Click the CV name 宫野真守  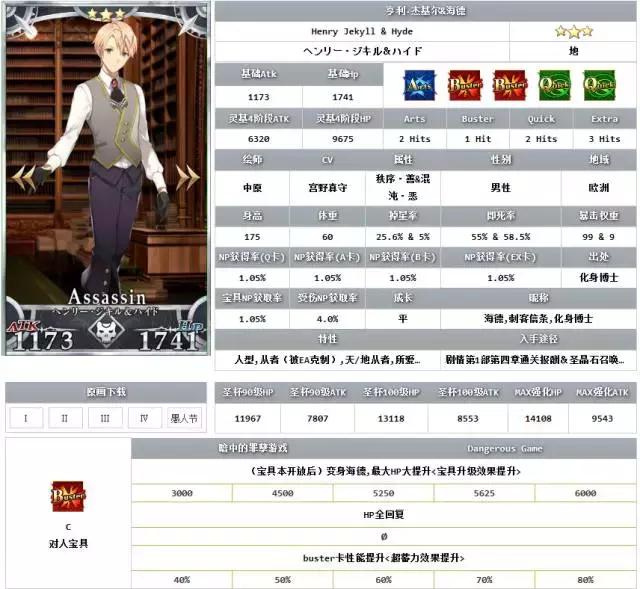tap(328, 188)
